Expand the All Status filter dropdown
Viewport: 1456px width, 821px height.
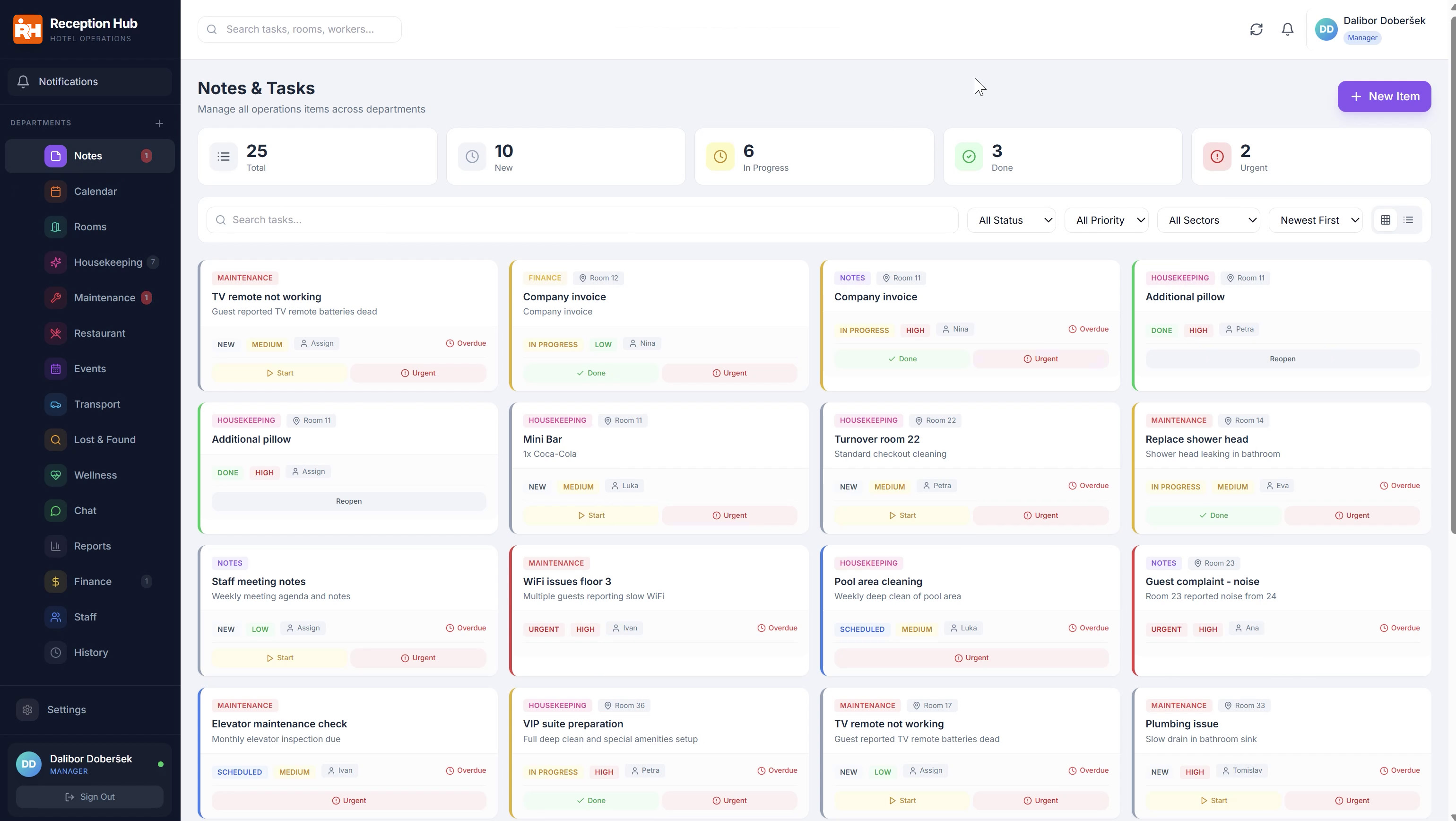pos(1011,220)
